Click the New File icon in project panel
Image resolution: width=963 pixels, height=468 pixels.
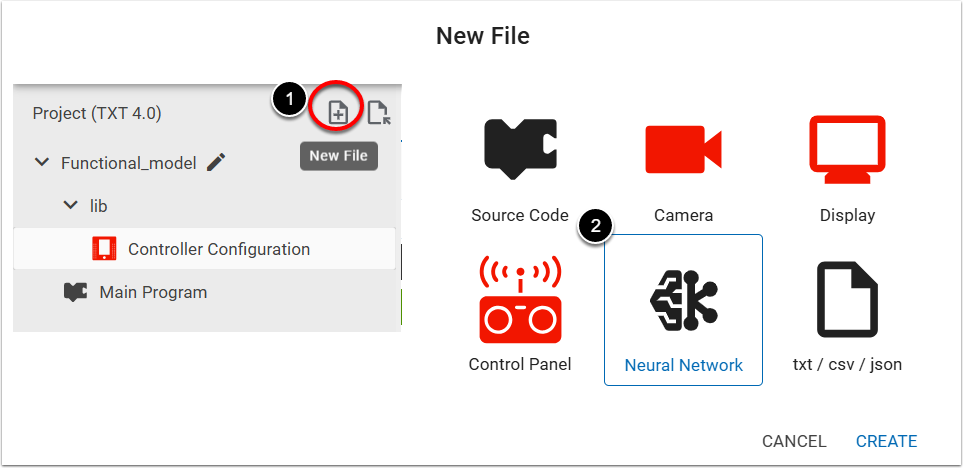338,113
